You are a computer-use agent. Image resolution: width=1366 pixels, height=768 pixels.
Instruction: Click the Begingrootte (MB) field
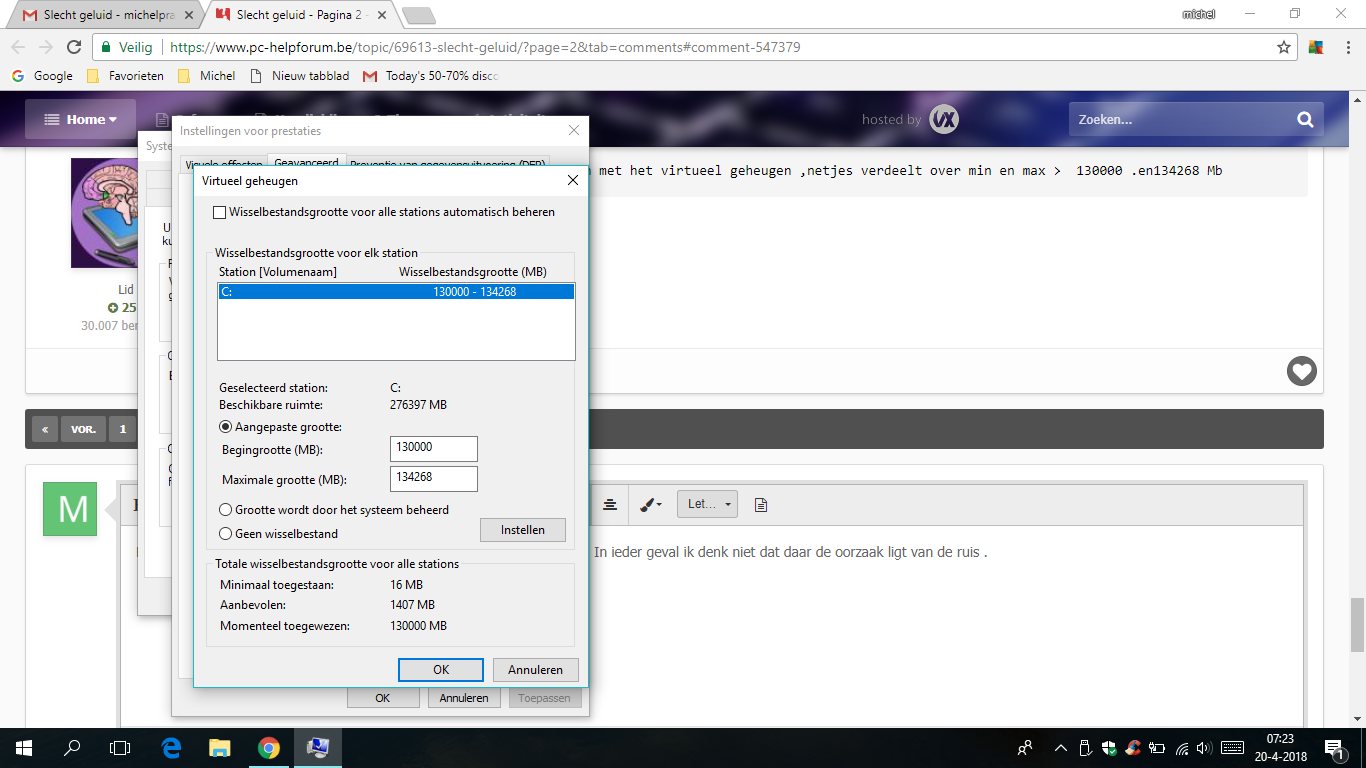pyautogui.click(x=433, y=448)
